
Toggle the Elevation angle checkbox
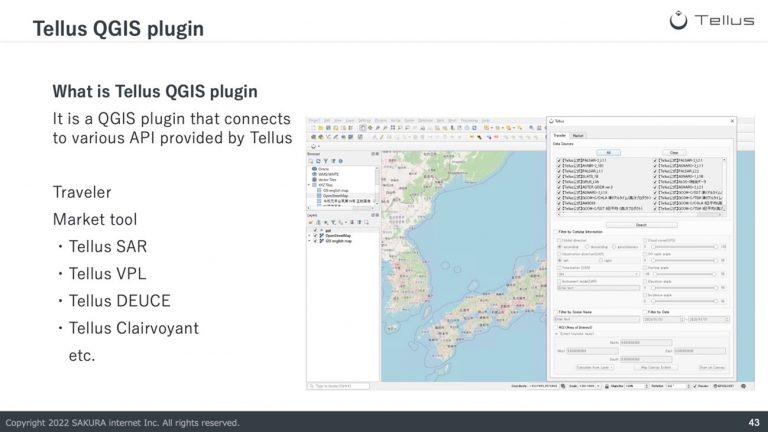coord(645,282)
